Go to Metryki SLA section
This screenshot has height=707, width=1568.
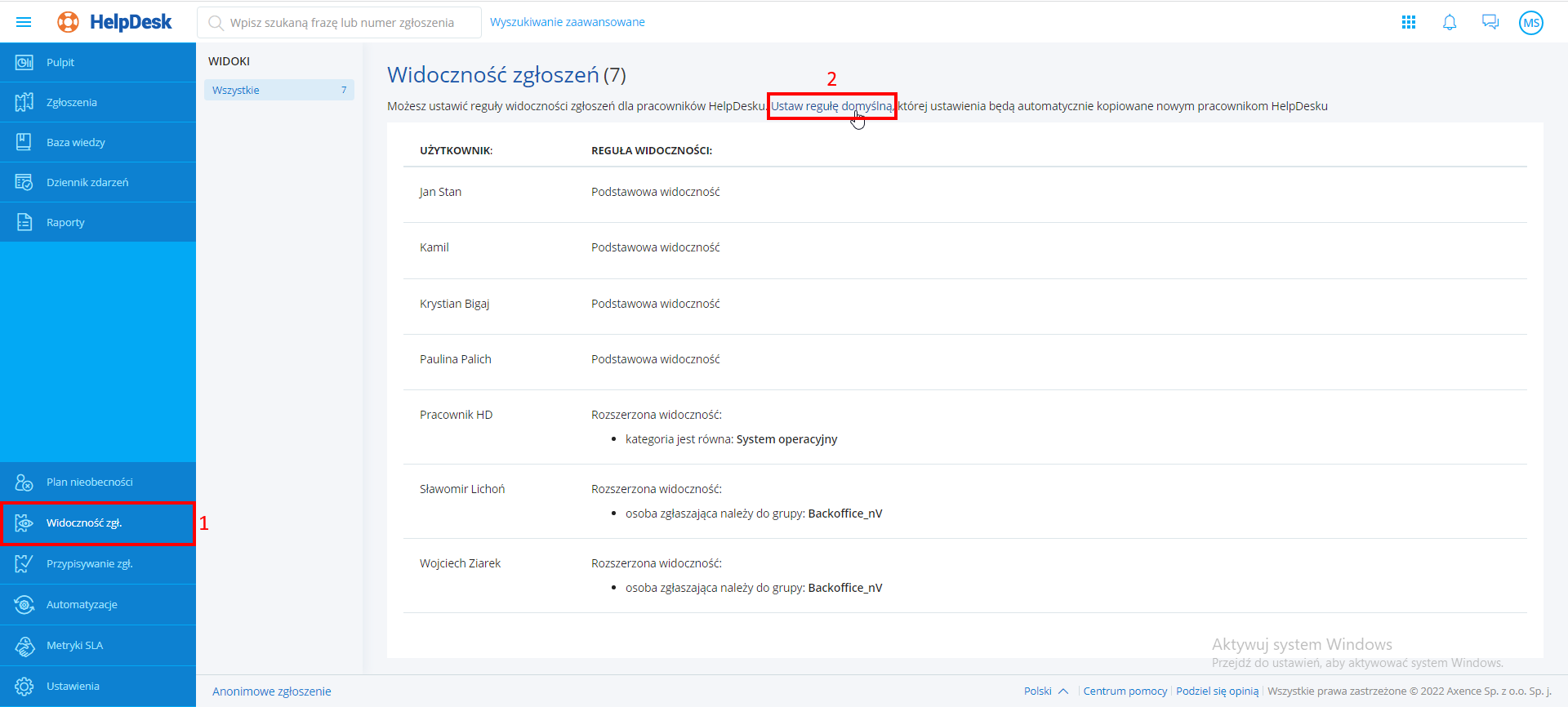(74, 646)
